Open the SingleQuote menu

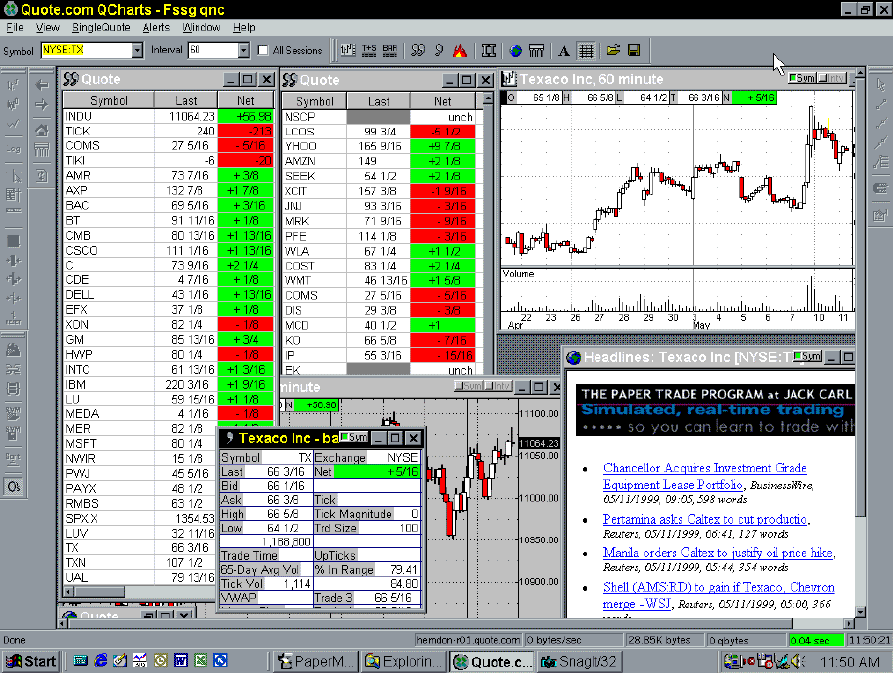point(101,27)
